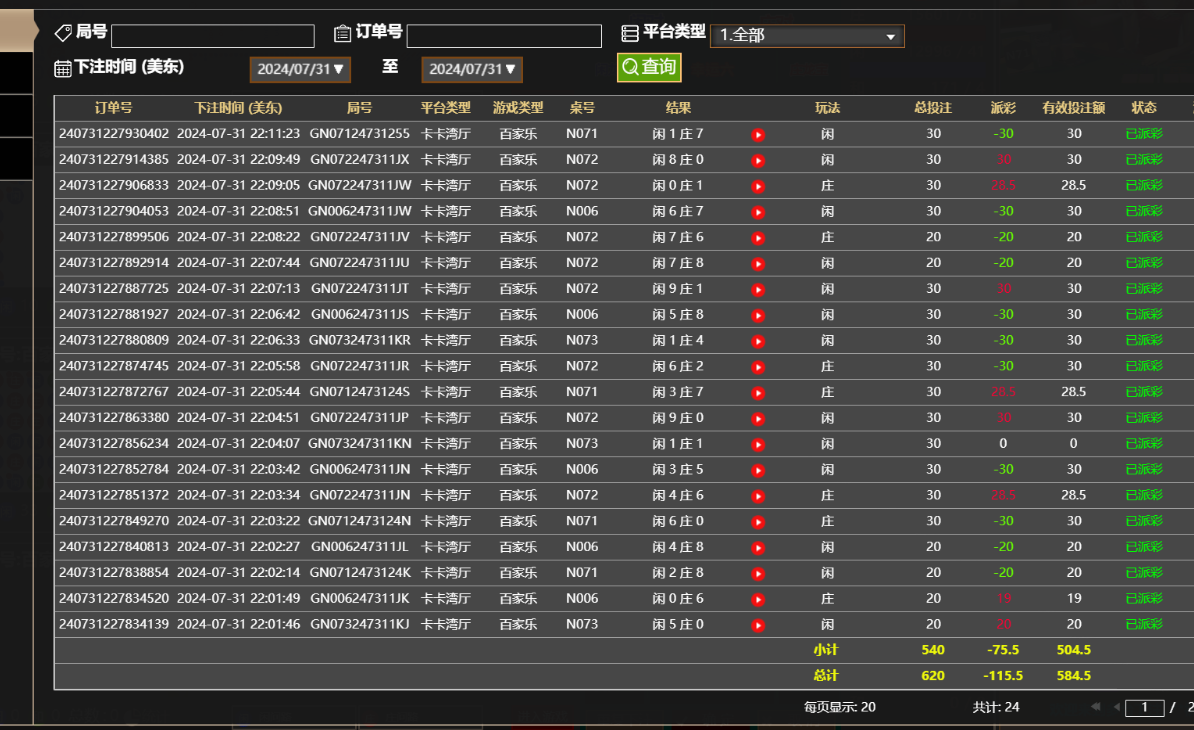Click into the 局号 input field

click(x=212, y=36)
